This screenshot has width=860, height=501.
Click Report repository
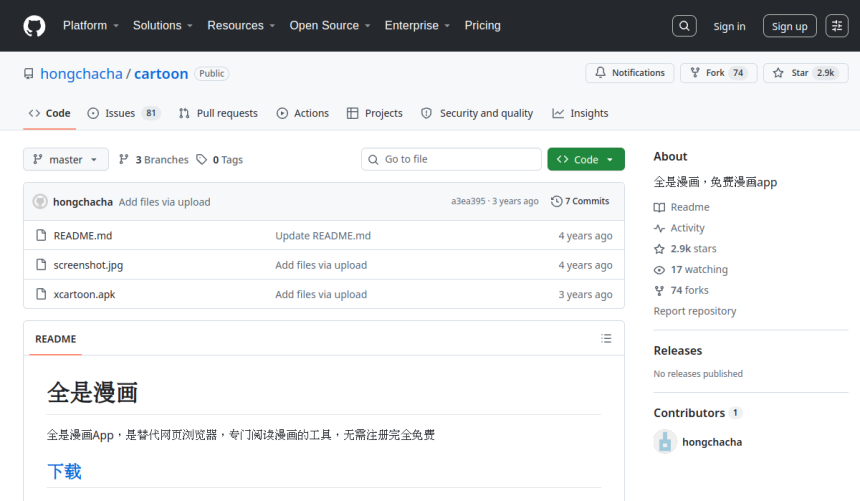click(x=694, y=311)
